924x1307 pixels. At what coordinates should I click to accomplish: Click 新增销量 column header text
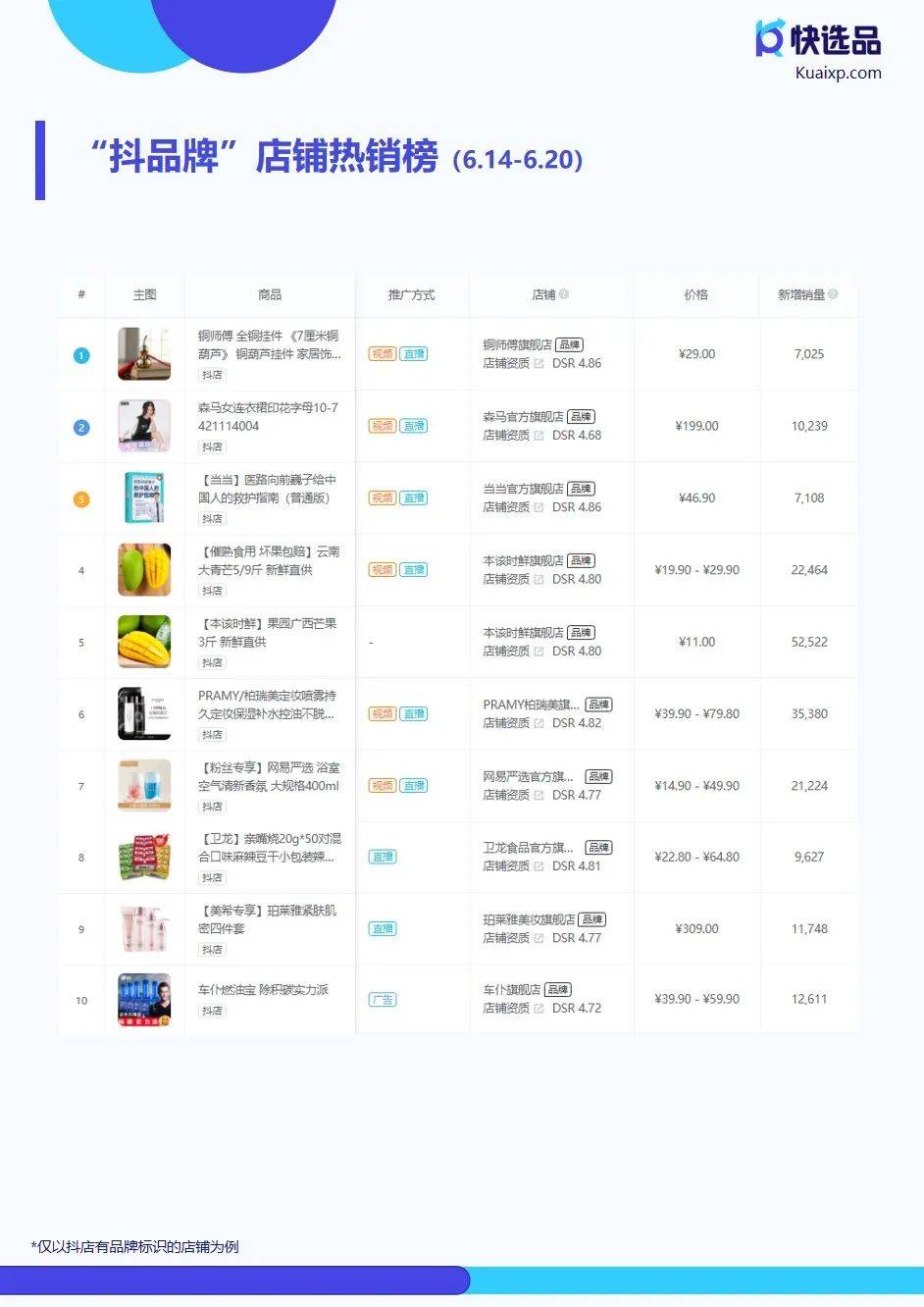[x=801, y=294]
